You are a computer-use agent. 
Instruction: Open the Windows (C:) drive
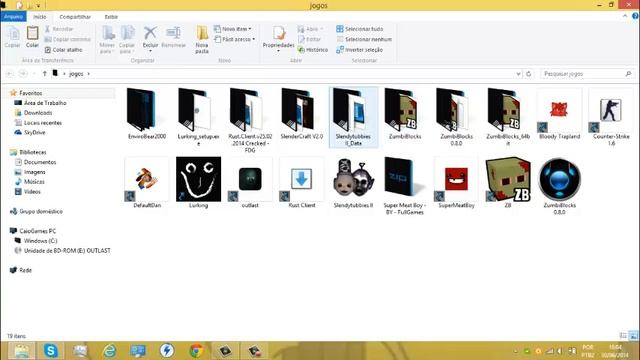coord(36,241)
